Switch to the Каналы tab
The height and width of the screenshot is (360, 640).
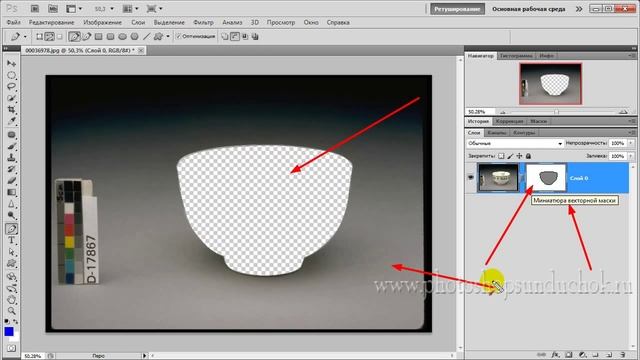pyautogui.click(x=496, y=133)
